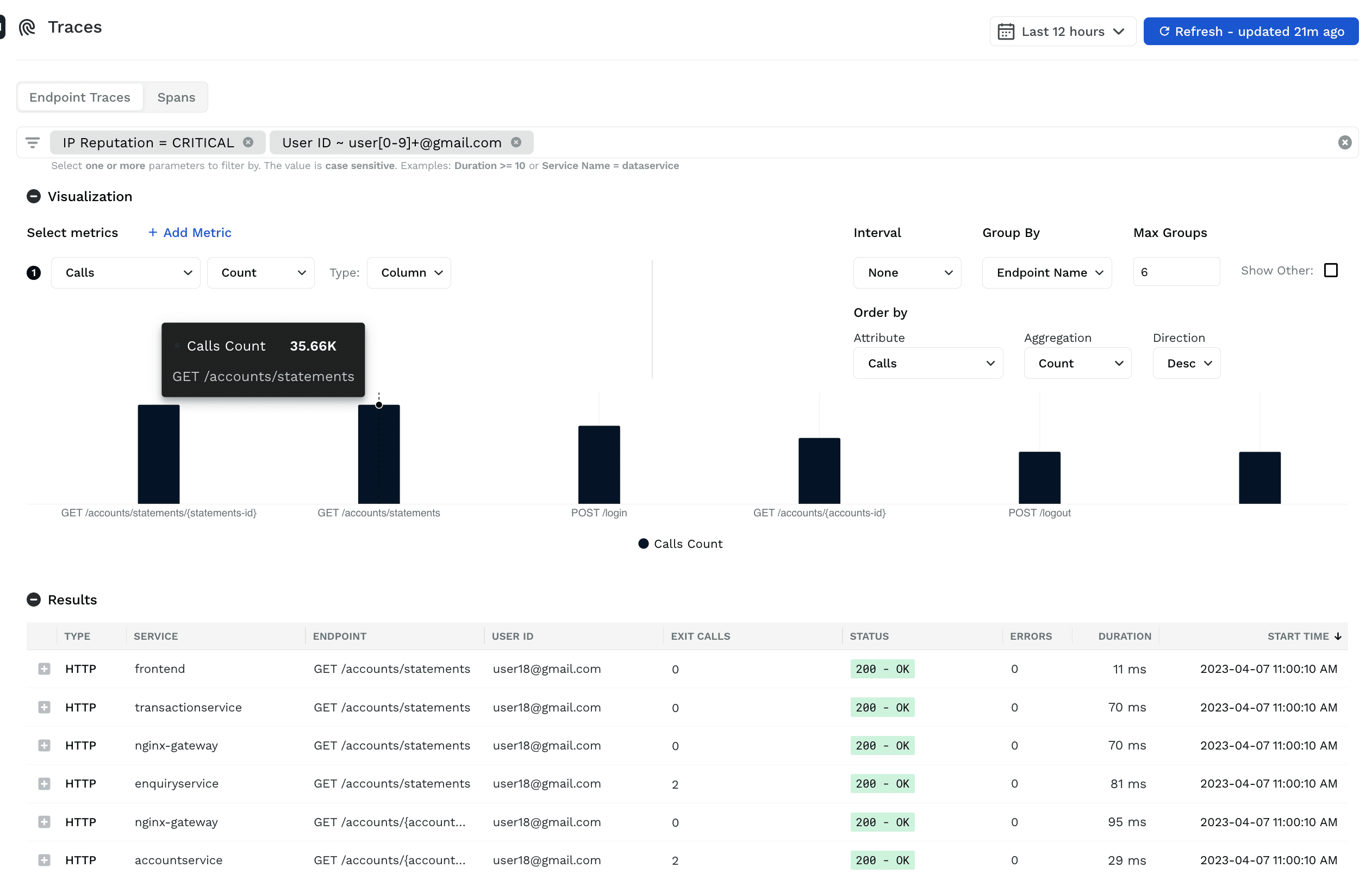Collapse the Visualization section

pyautogui.click(x=34, y=197)
